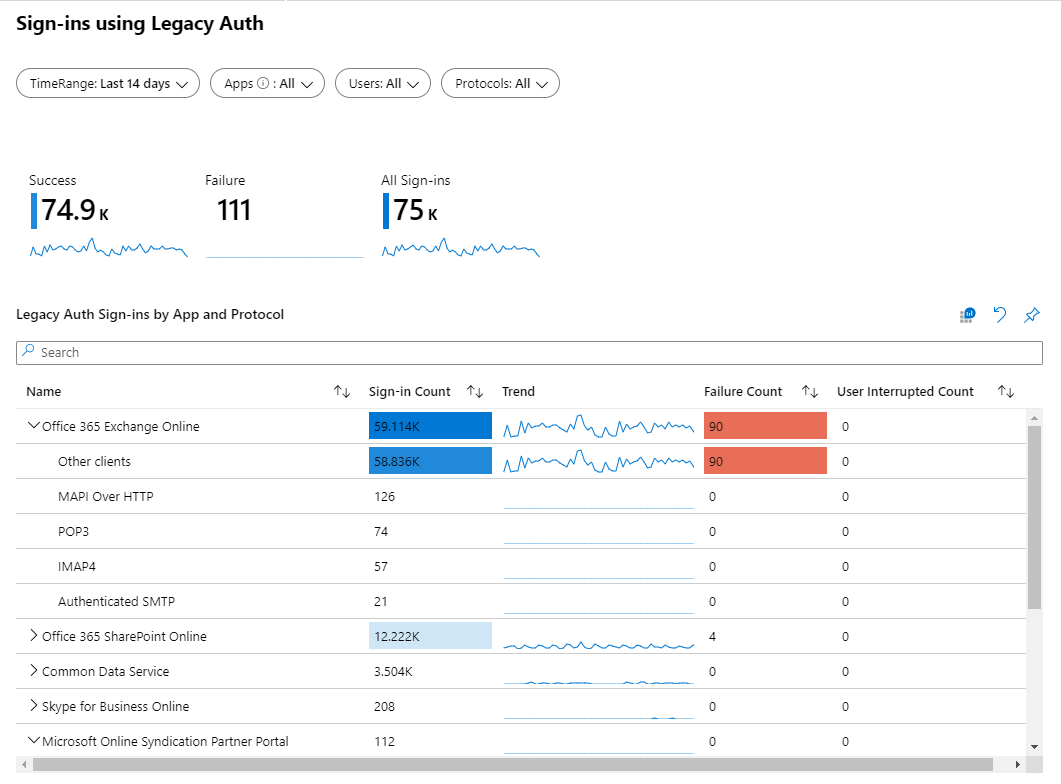
Task: Open the Protocols: All filter dropdown
Action: [500, 83]
